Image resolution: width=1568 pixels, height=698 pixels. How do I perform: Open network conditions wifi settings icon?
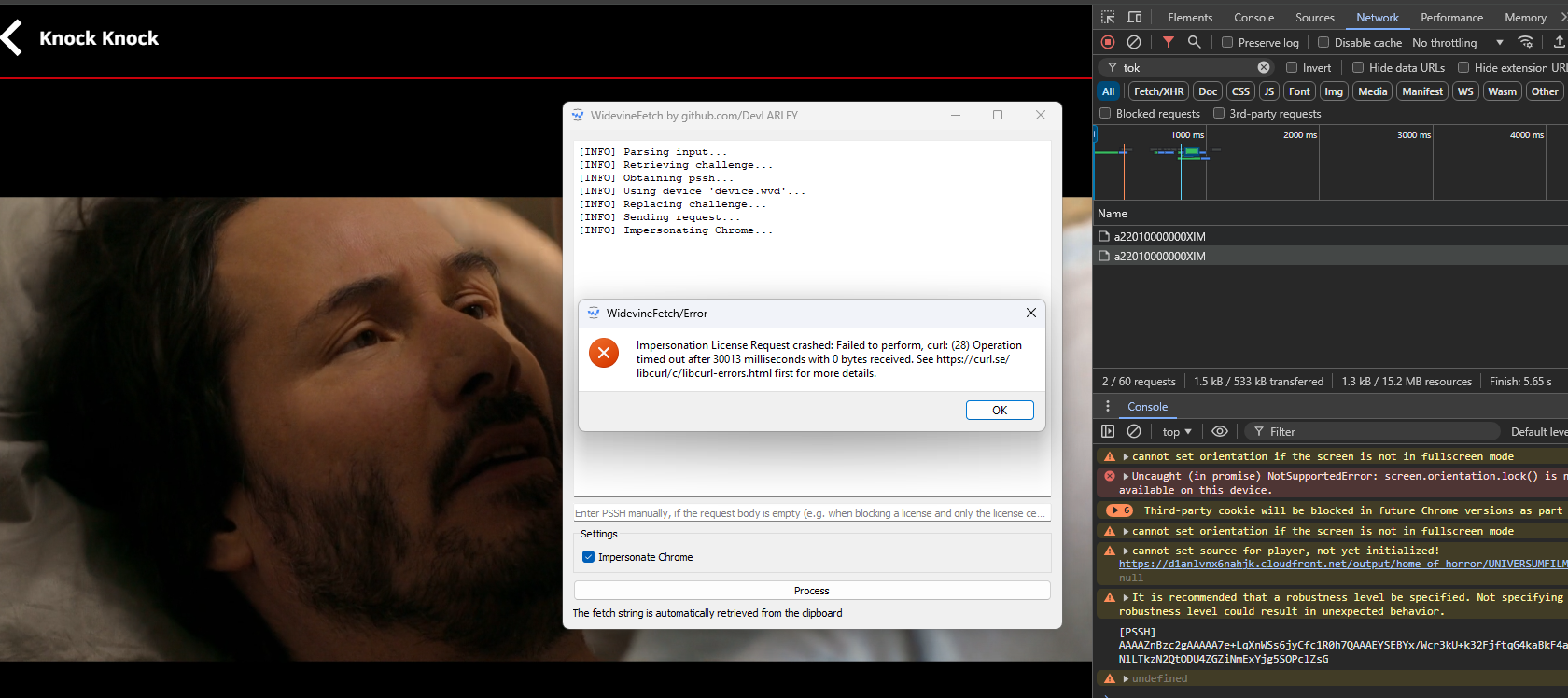[1526, 42]
